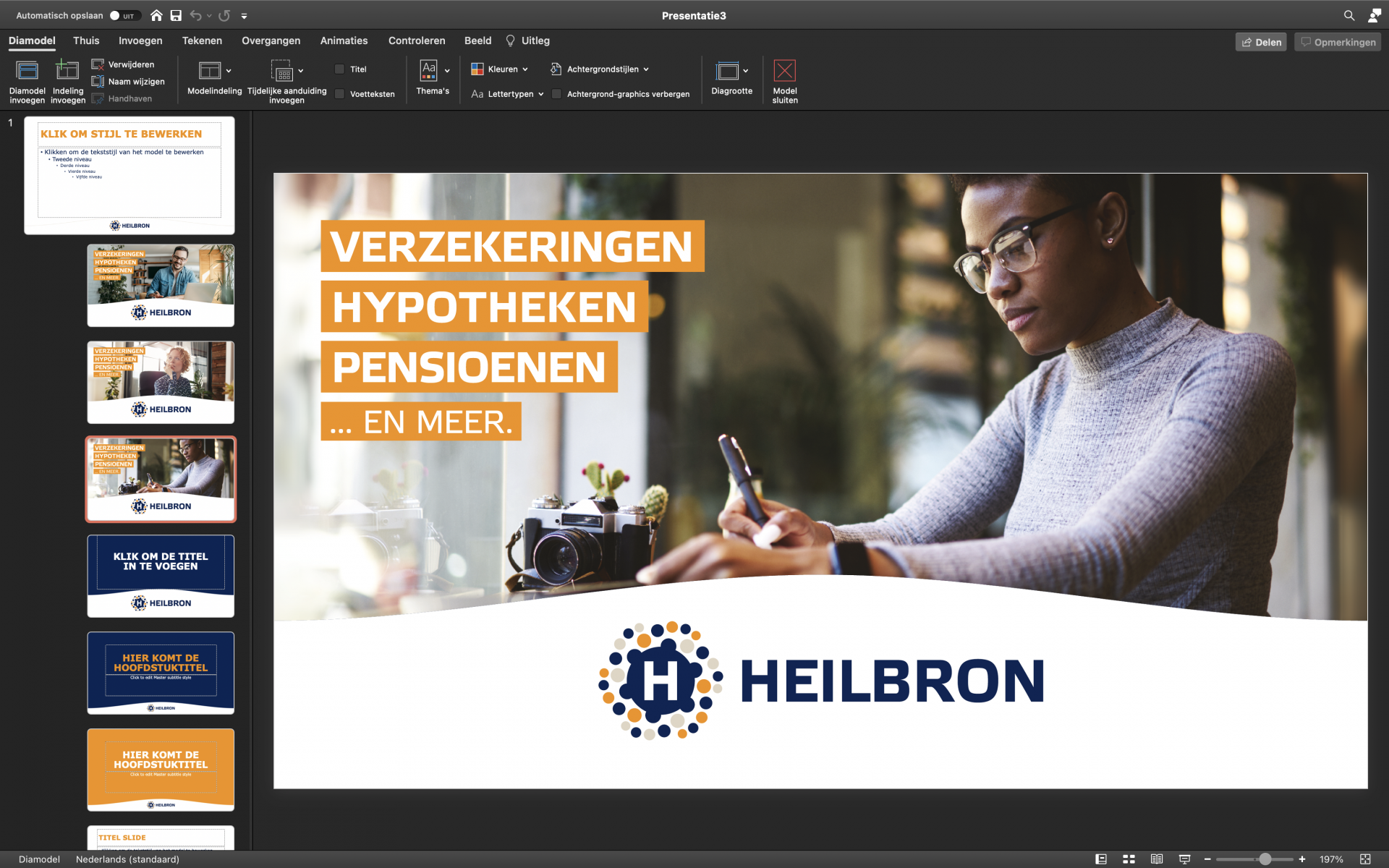This screenshot has height=868, width=1389.
Task: Click the Delen button
Action: [1261, 42]
